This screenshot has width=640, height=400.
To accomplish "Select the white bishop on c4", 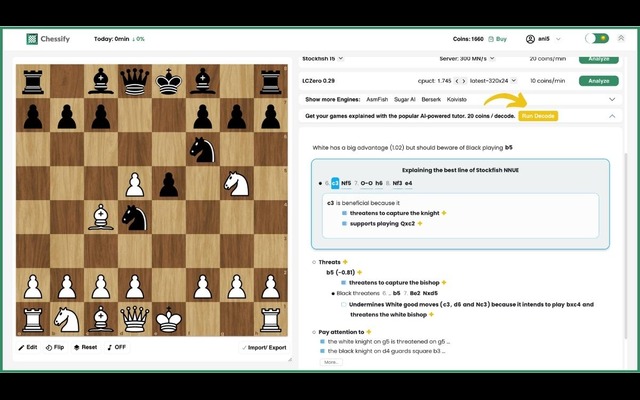I will (x=101, y=217).
